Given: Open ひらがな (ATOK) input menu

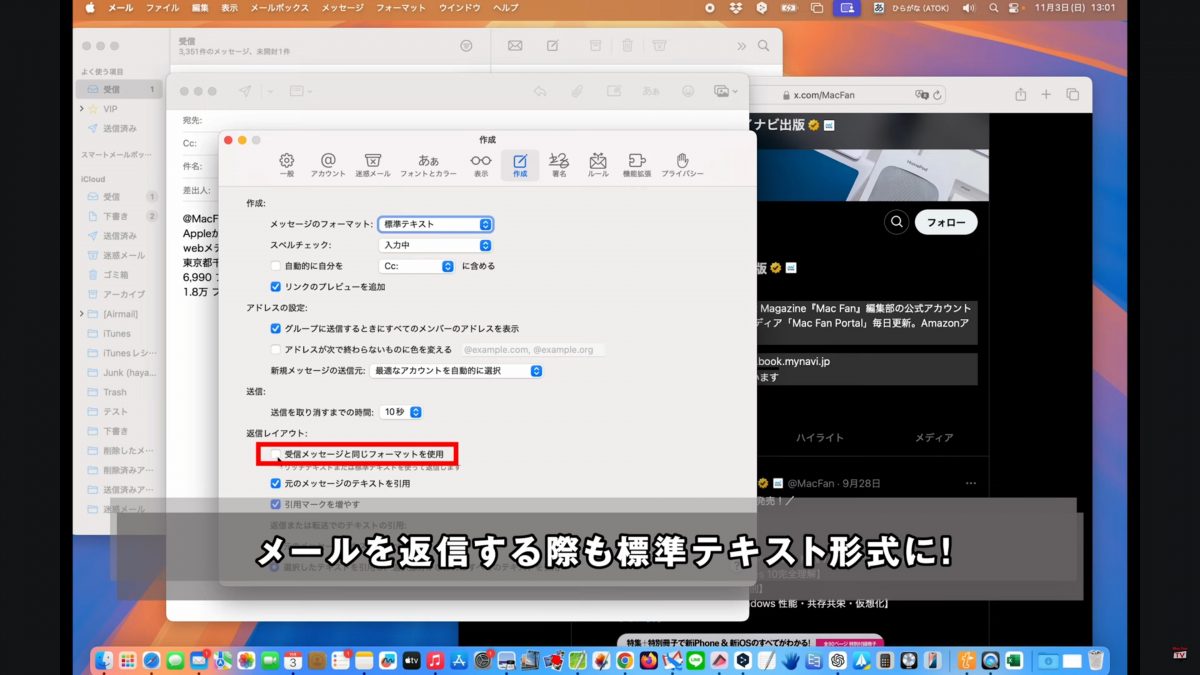Looking at the screenshot, I should (911, 8).
